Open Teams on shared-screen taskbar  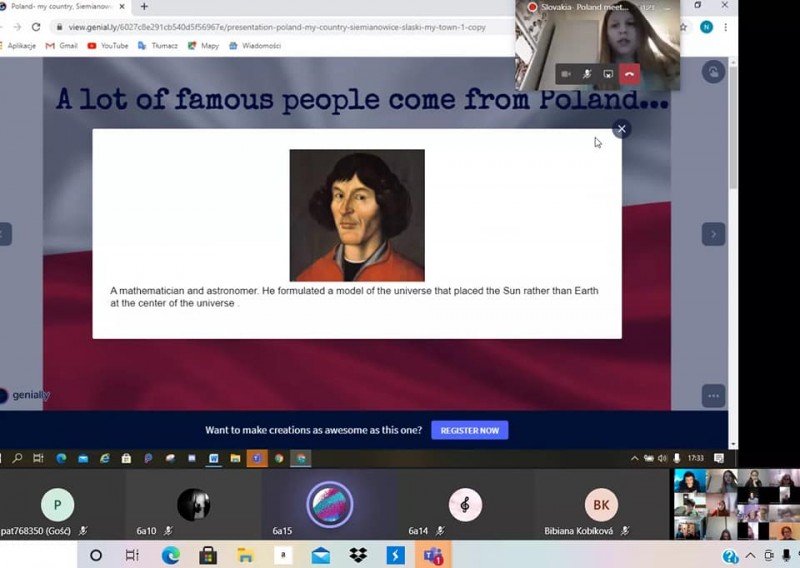[x=257, y=458]
